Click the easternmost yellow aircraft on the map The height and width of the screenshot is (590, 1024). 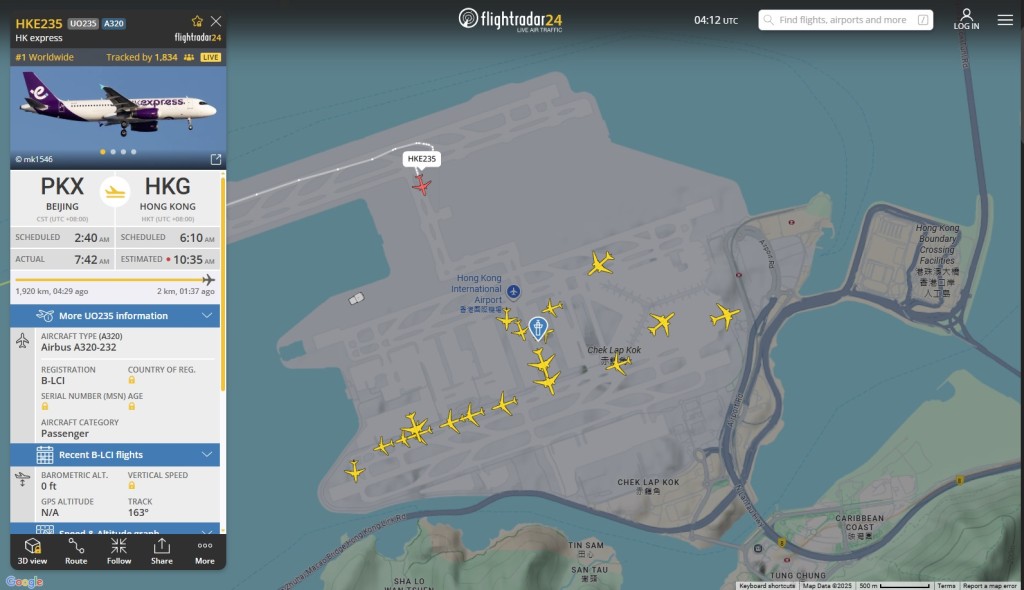725,316
